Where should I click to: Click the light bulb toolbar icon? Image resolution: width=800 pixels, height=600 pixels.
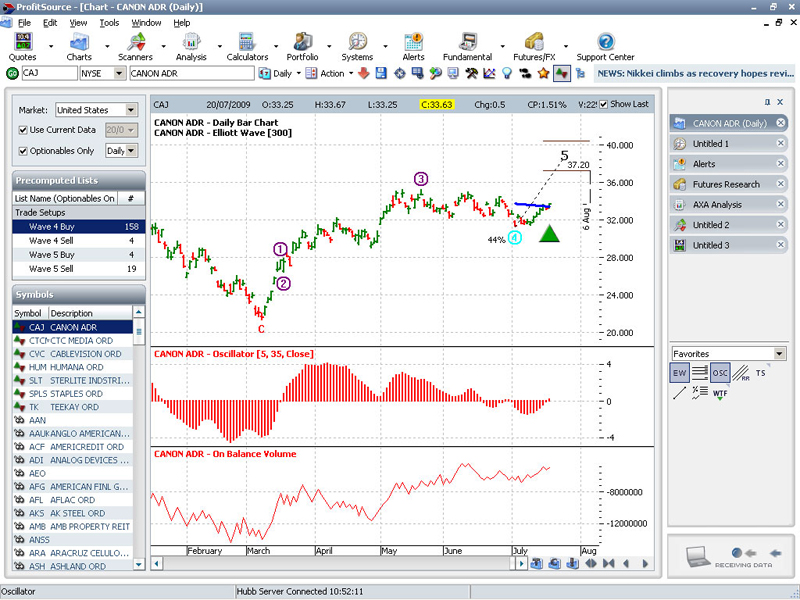point(507,73)
